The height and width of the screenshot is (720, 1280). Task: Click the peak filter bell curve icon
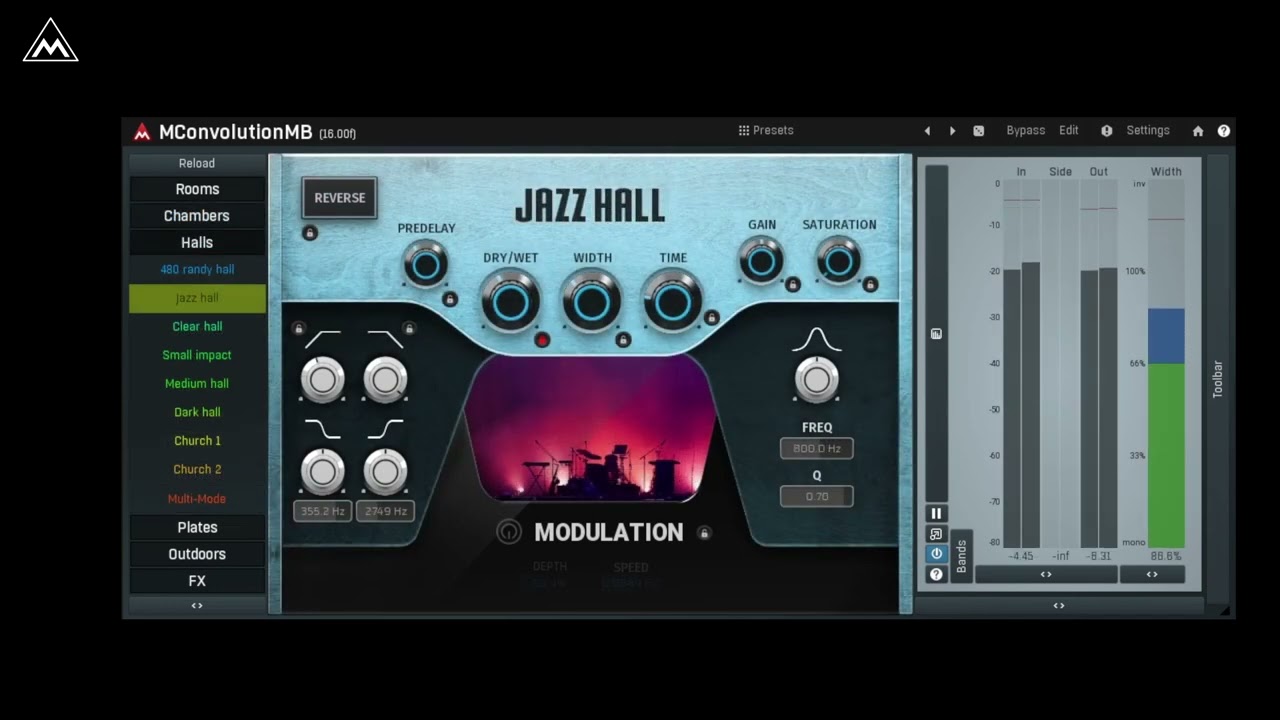tap(817, 340)
